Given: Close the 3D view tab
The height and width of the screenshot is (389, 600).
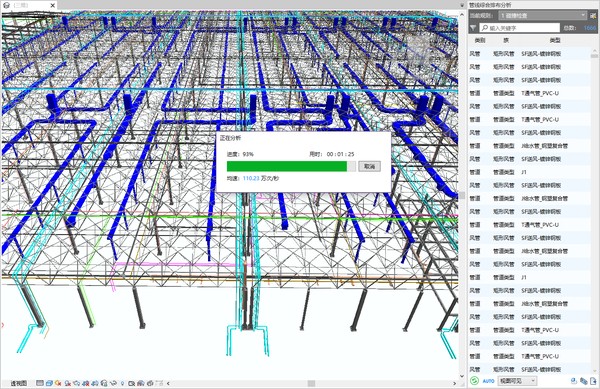Looking at the screenshot, I should (53, 5).
